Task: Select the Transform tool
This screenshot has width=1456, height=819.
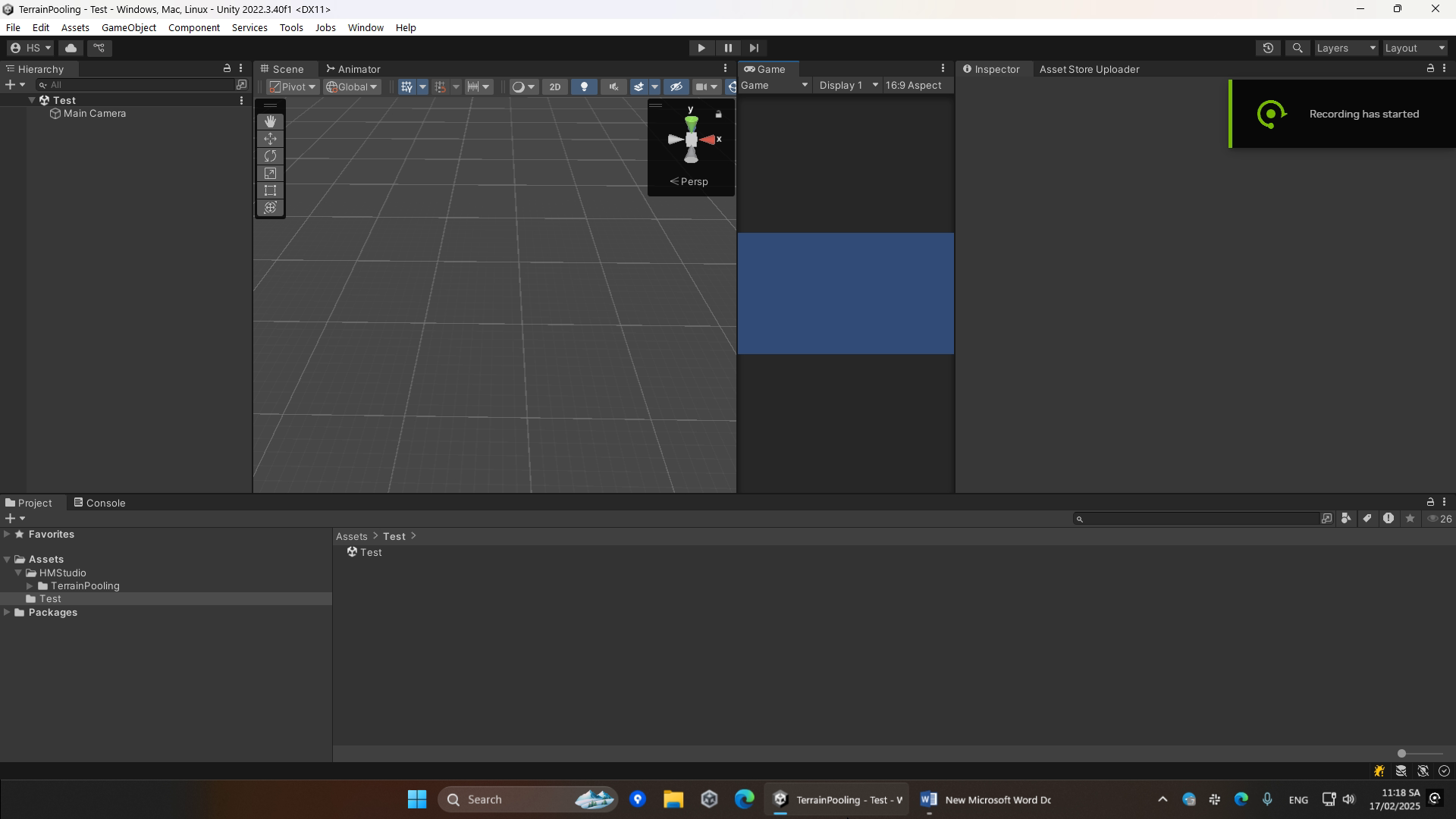Action: (x=270, y=208)
